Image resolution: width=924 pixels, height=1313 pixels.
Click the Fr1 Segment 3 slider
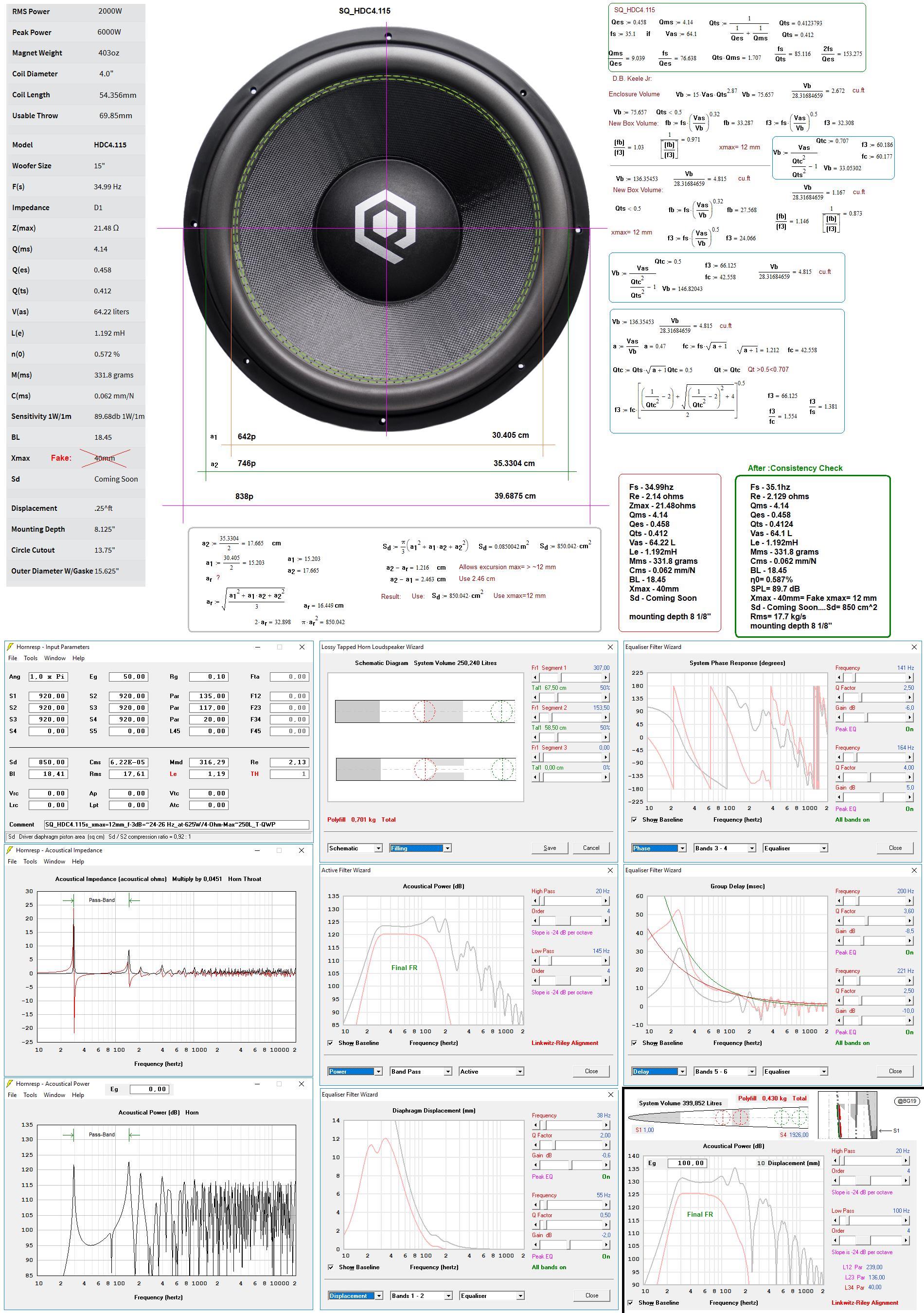tap(570, 757)
